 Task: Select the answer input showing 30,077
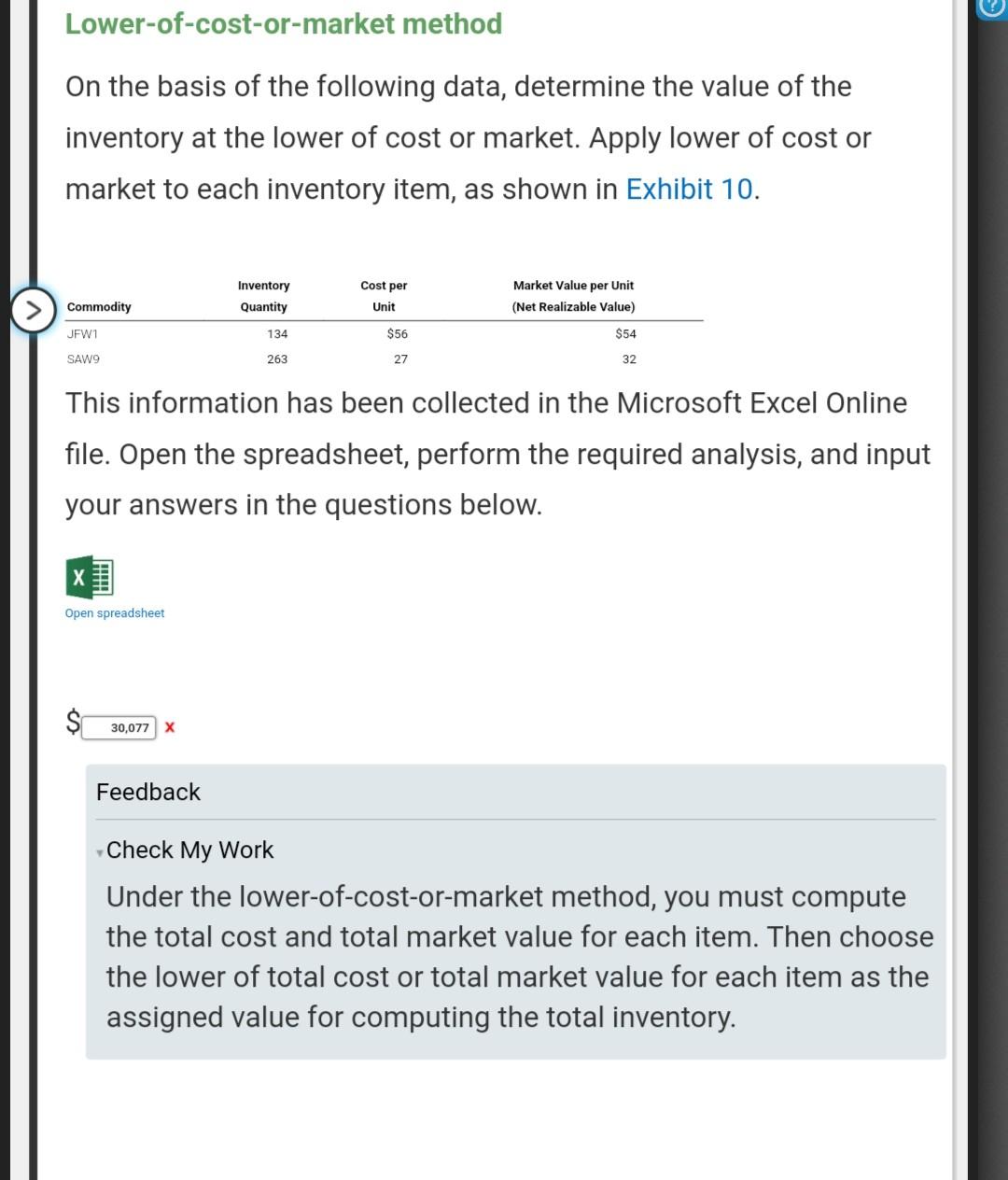(119, 726)
